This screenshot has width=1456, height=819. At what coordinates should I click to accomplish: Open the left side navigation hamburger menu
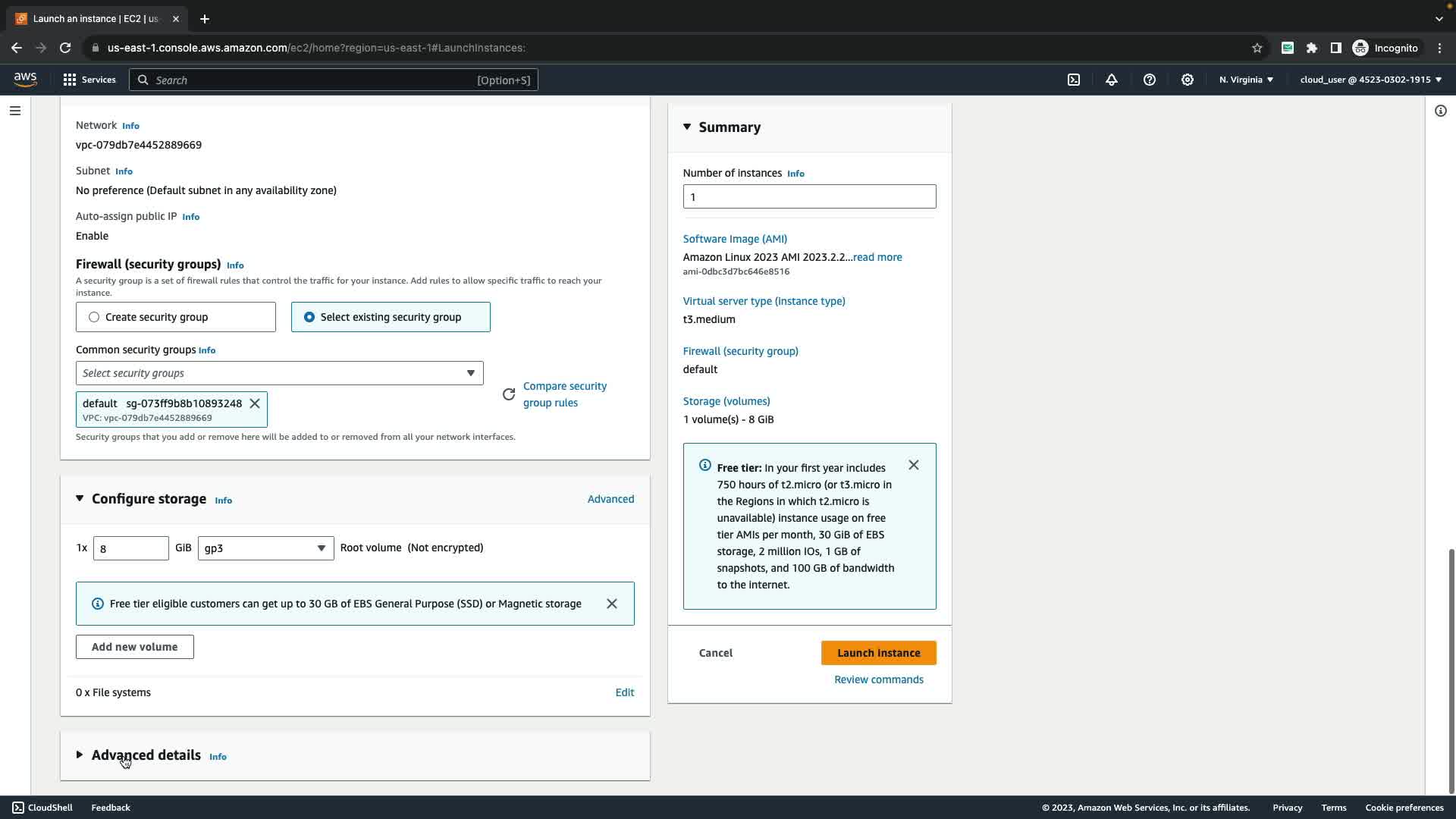(x=14, y=111)
